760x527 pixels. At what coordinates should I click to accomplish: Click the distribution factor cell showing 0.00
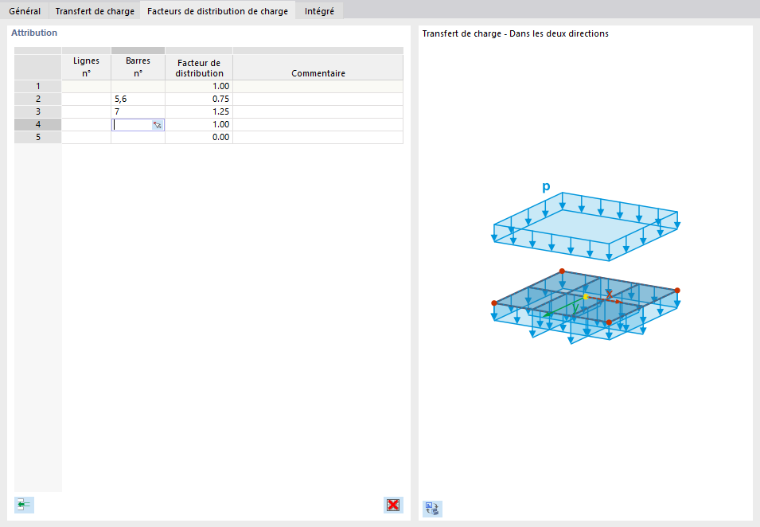pyautogui.click(x=199, y=137)
